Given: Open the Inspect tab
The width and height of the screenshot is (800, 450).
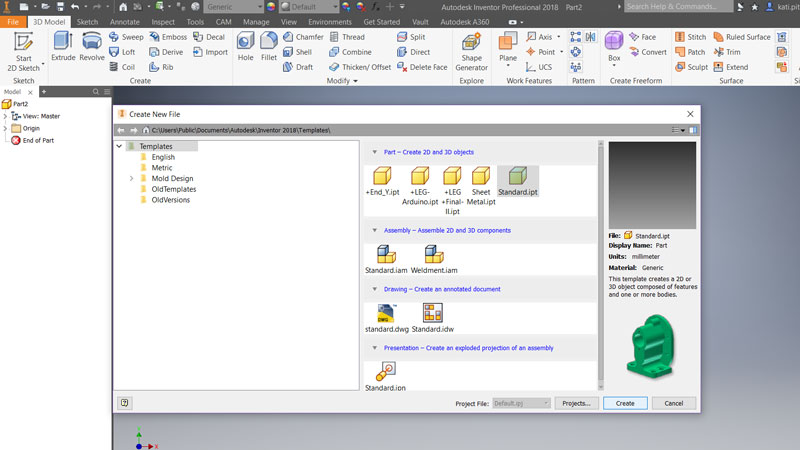Looking at the screenshot, I should point(163,22).
